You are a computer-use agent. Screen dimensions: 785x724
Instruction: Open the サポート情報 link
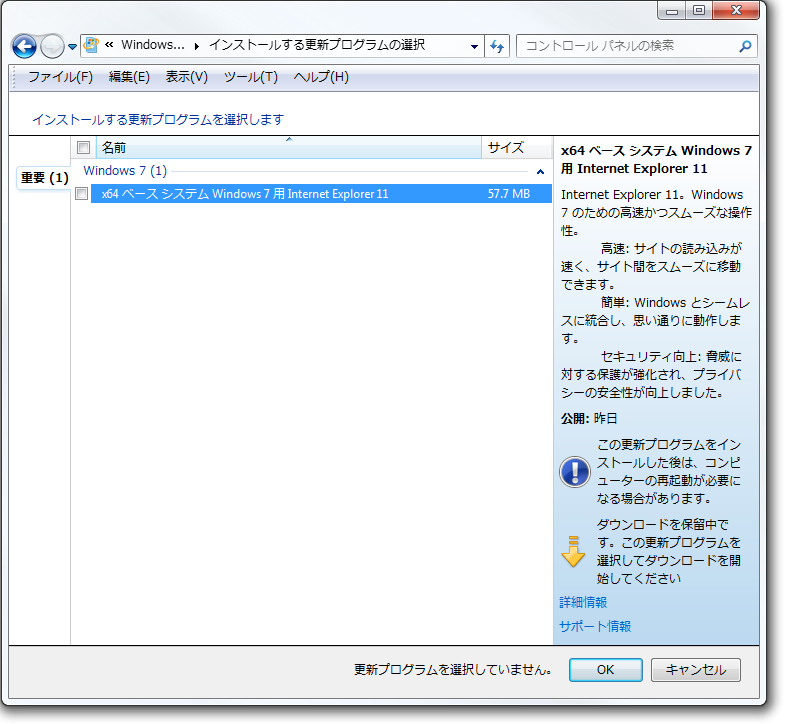(595, 626)
